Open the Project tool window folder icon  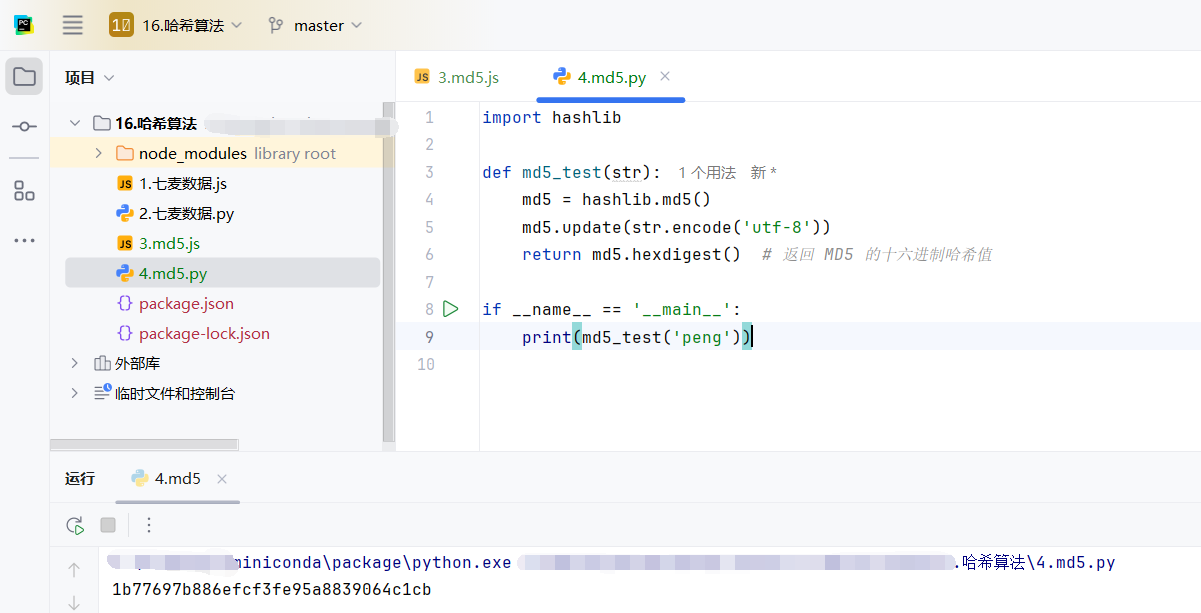tap(24, 77)
